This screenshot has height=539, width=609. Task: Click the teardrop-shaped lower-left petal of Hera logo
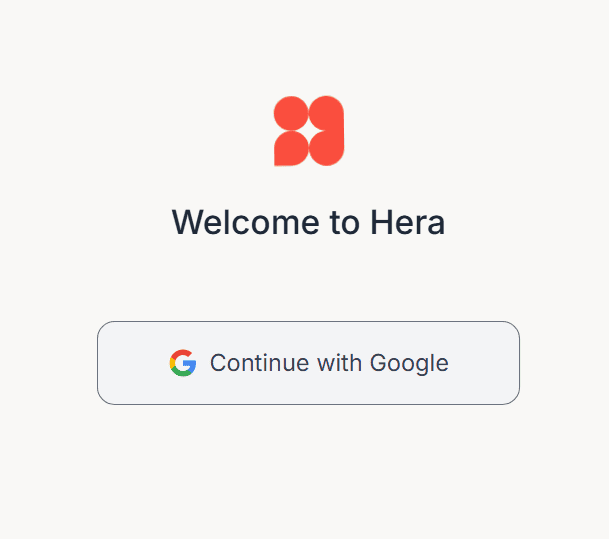(291, 148)
